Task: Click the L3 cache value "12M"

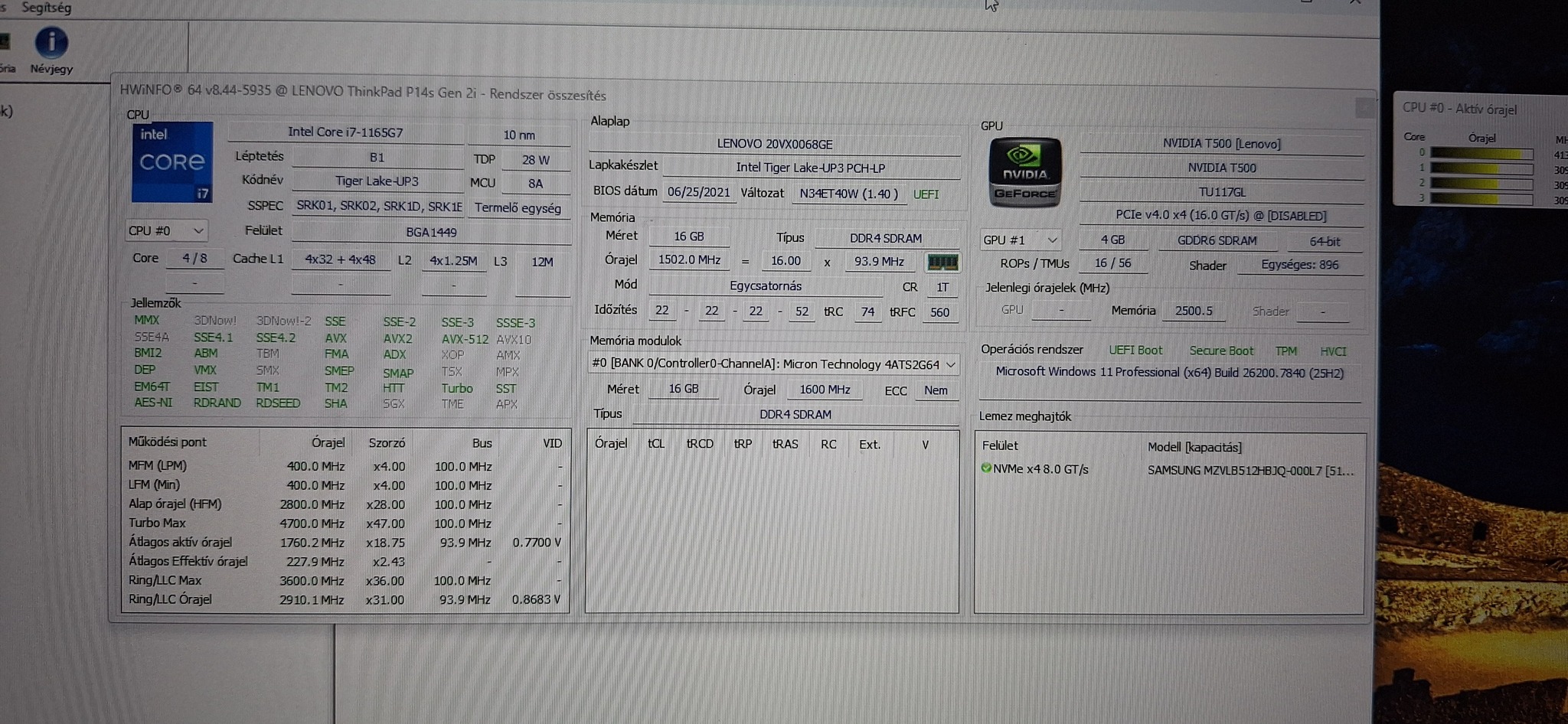Action: coord(542,262)
